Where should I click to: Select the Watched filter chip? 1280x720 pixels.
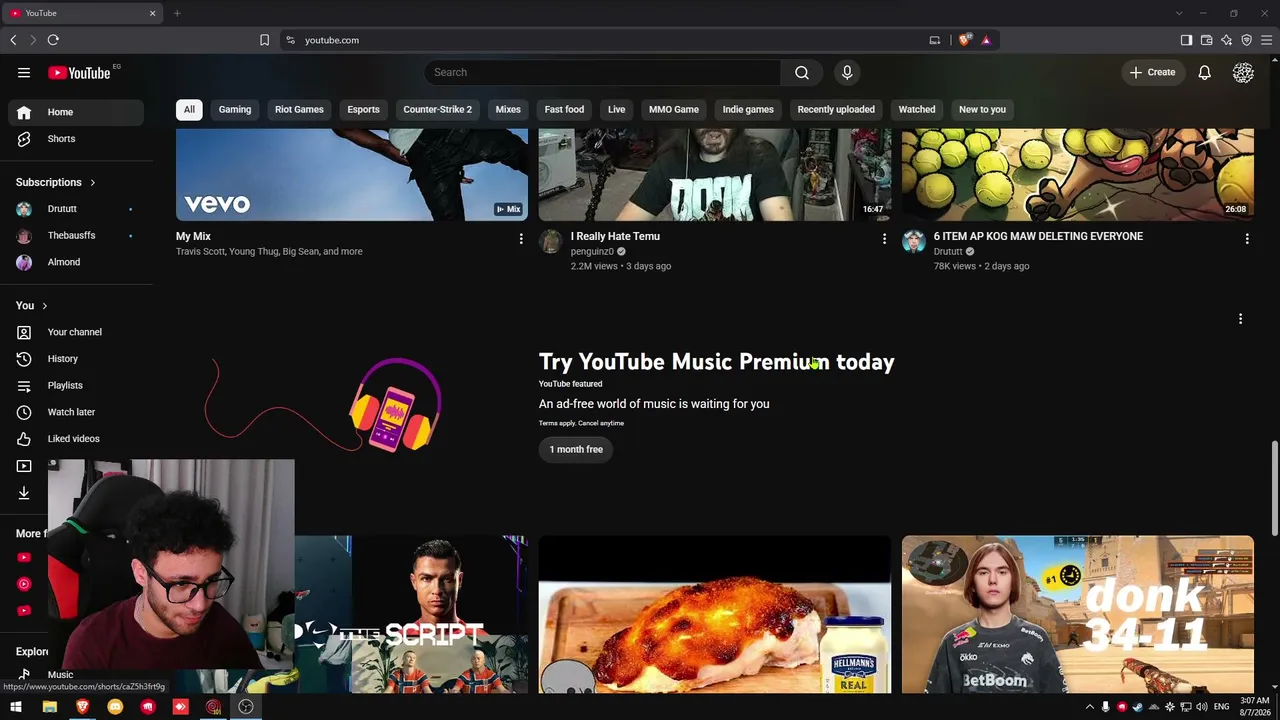[x=917, y=109]
